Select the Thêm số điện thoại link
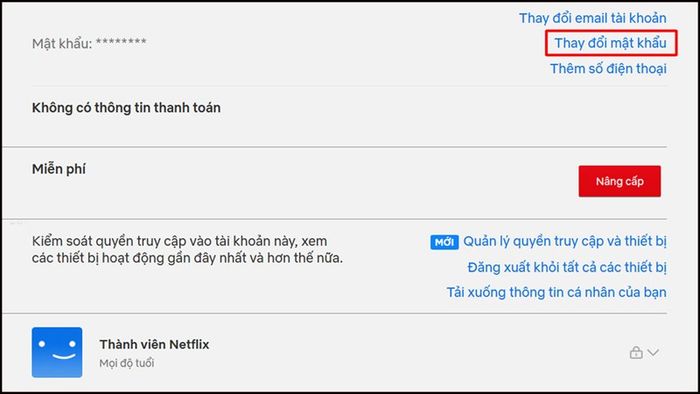This screenshot has height=394, width=700. (x=608, y=68)
